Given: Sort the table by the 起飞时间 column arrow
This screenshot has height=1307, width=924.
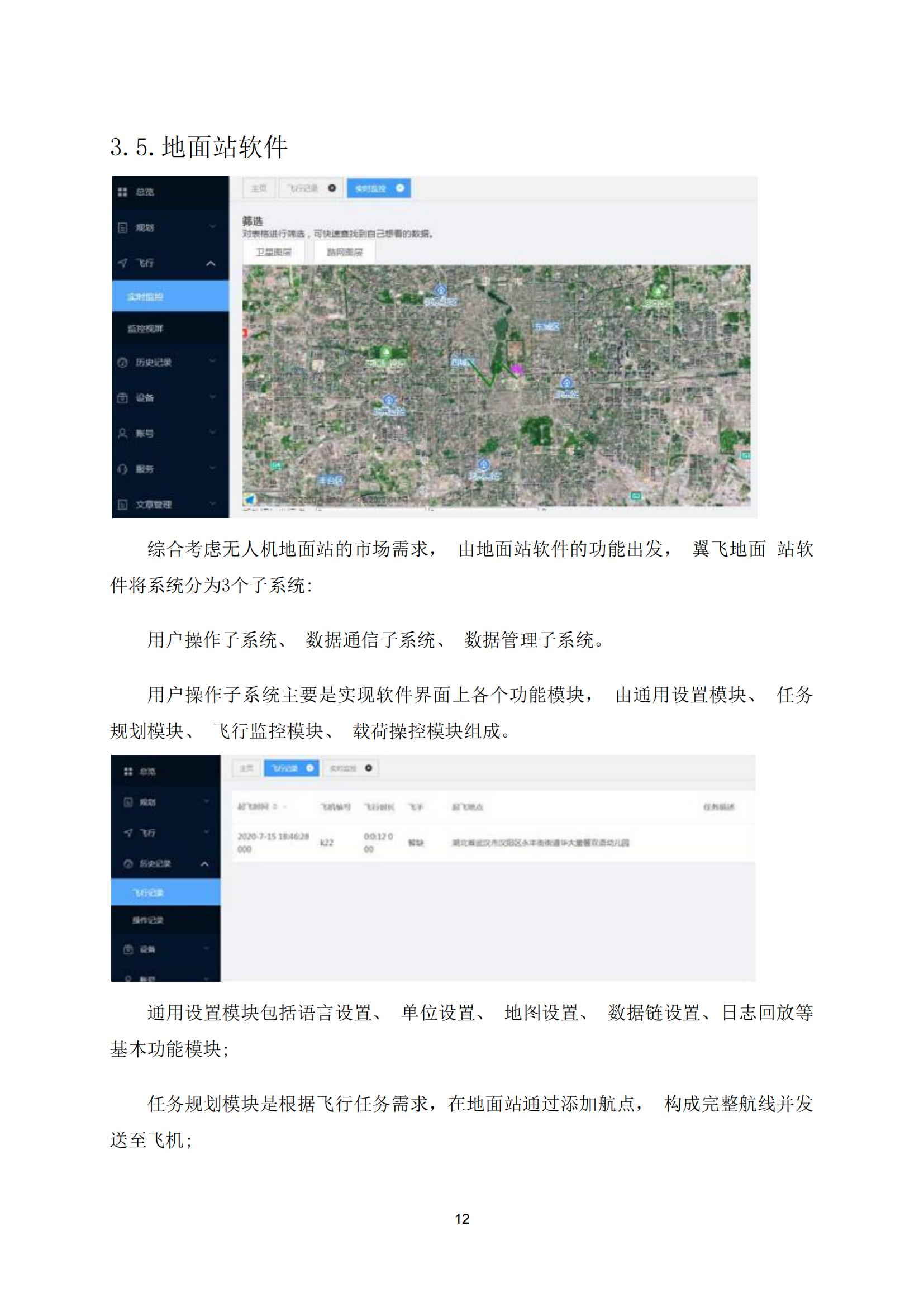Looking at the screenshot, I should pos(277,807).
